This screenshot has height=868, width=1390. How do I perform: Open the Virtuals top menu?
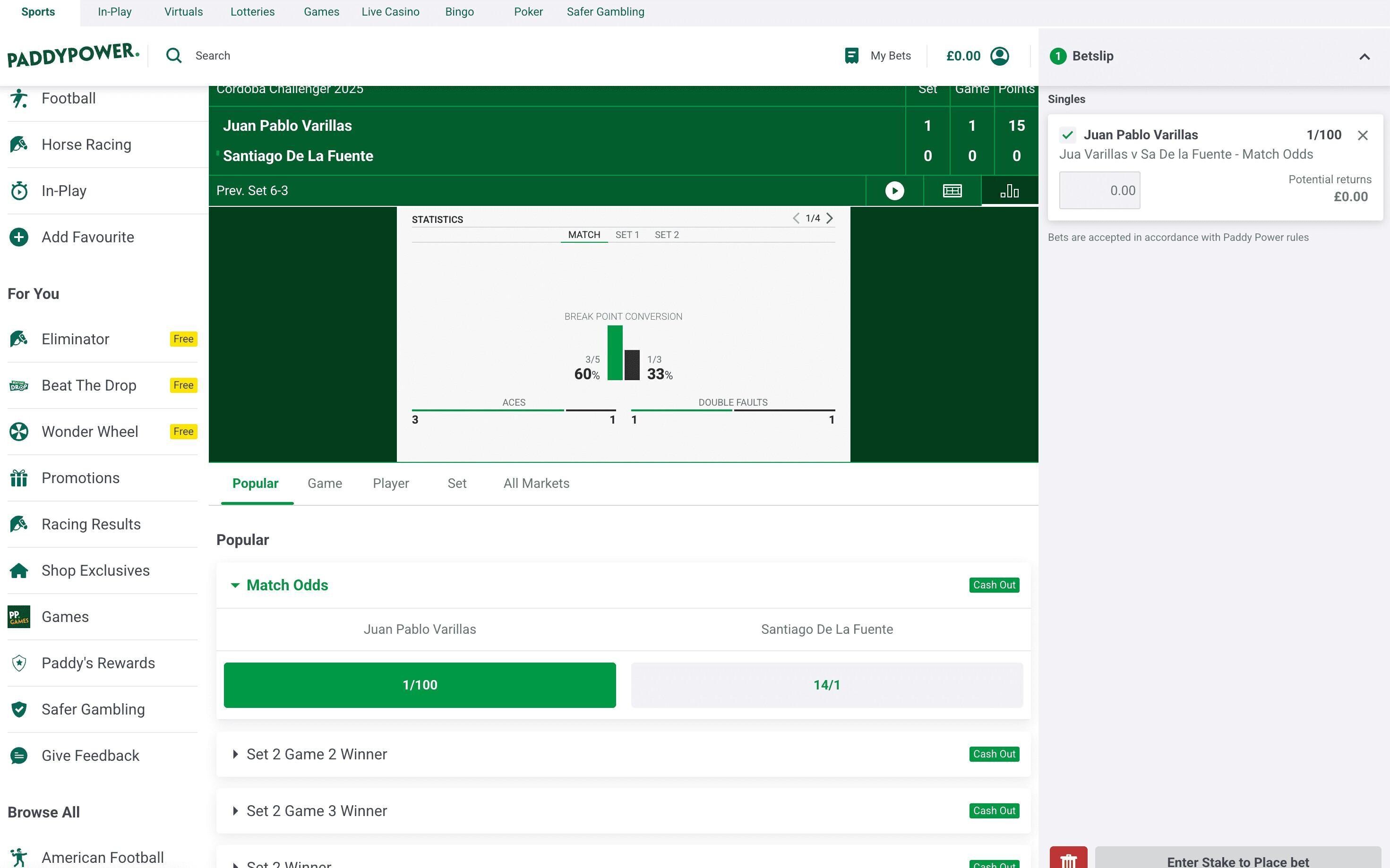pyautogui.click(x=183, y=12)
